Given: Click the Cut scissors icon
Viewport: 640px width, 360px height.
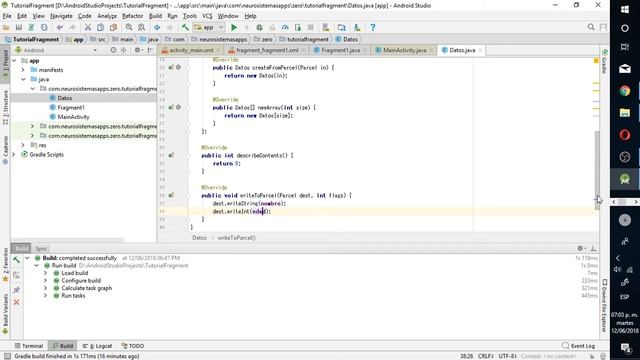Looking at the screenshot, I should click(87, 27).
